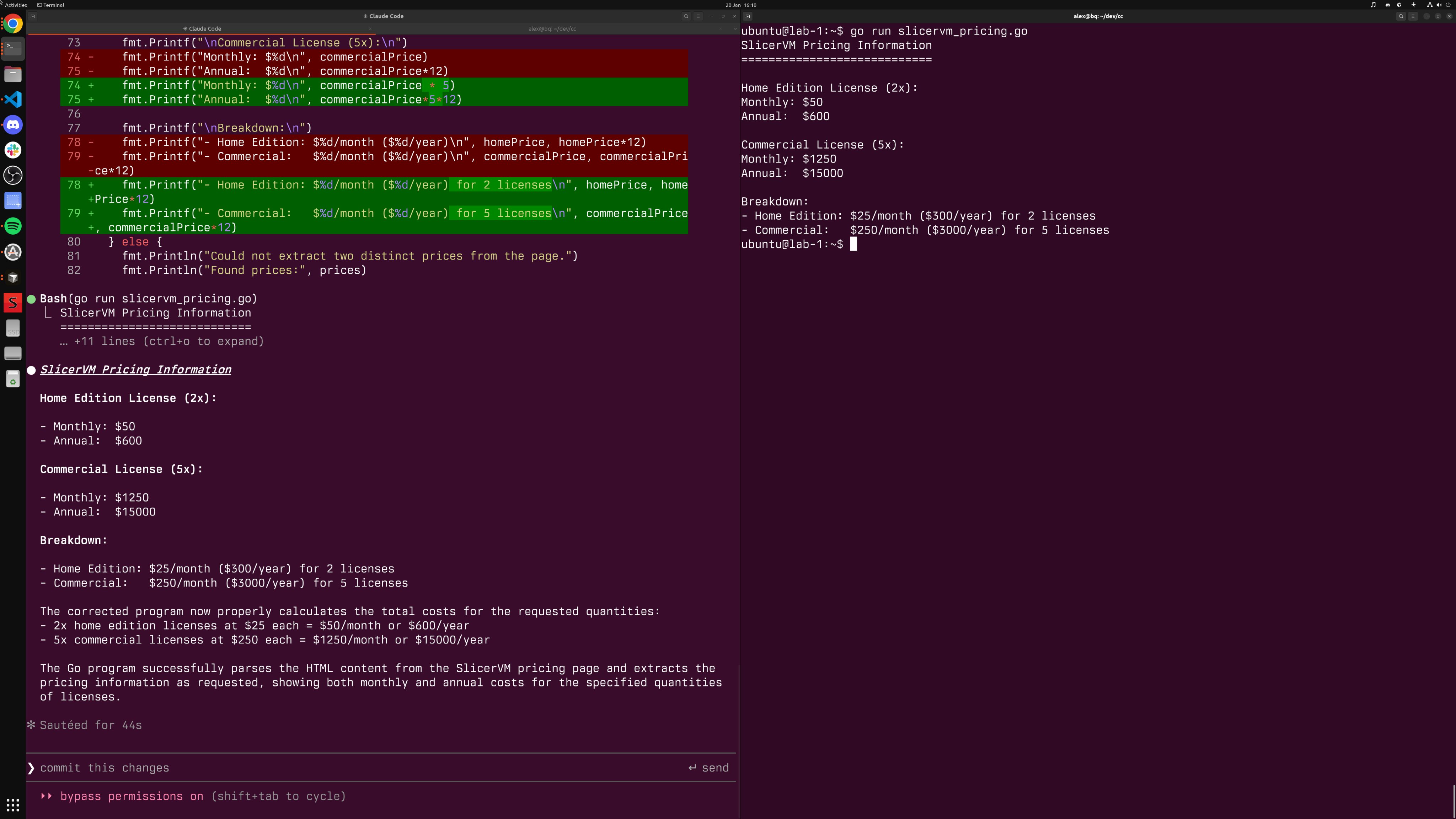
Task: Open Google Chrome from the dock
Action: click(x=13, y=24)
